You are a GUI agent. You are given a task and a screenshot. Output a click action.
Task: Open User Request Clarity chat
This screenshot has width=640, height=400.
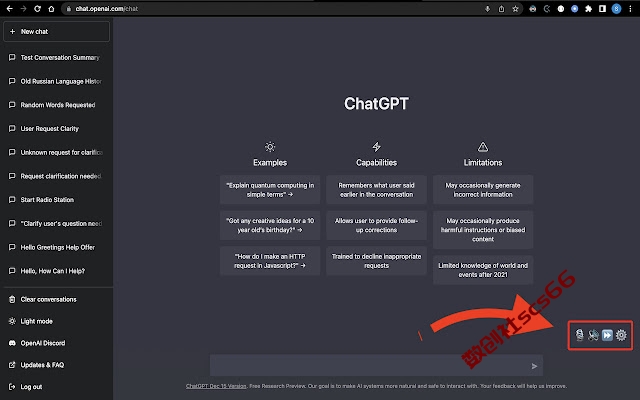coord(56,129)
